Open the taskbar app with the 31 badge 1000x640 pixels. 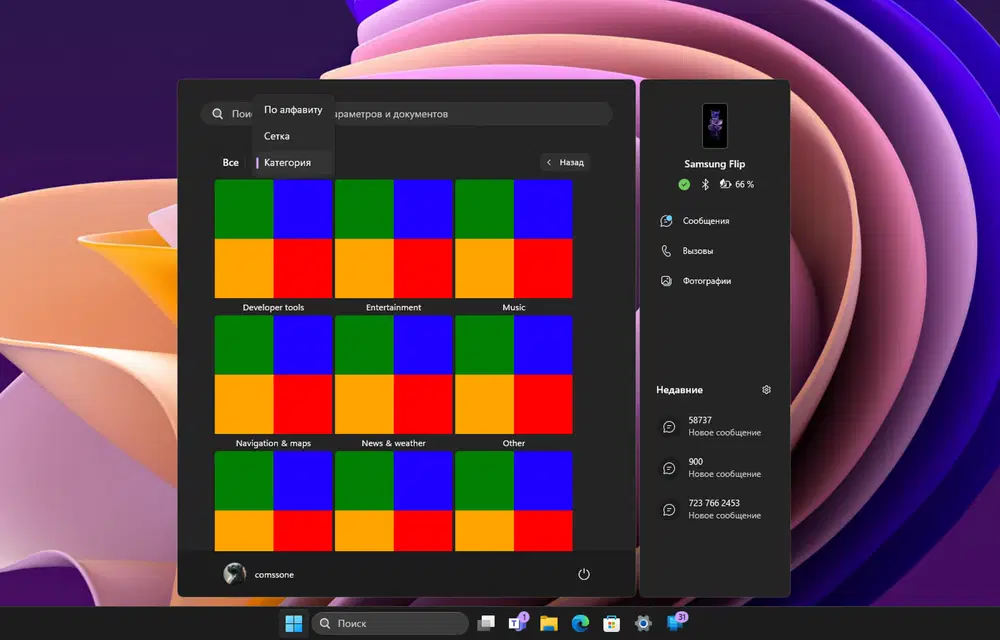pyautogui.click(x=675, y=622)
